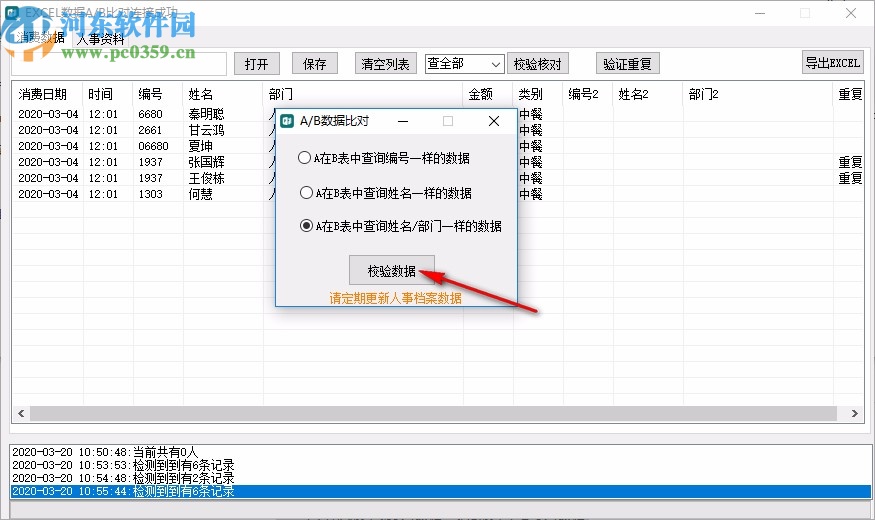The height and width of the screenshot is (520, 875).
Task: Click the 清空列表 button
Action: coord(385,64)
